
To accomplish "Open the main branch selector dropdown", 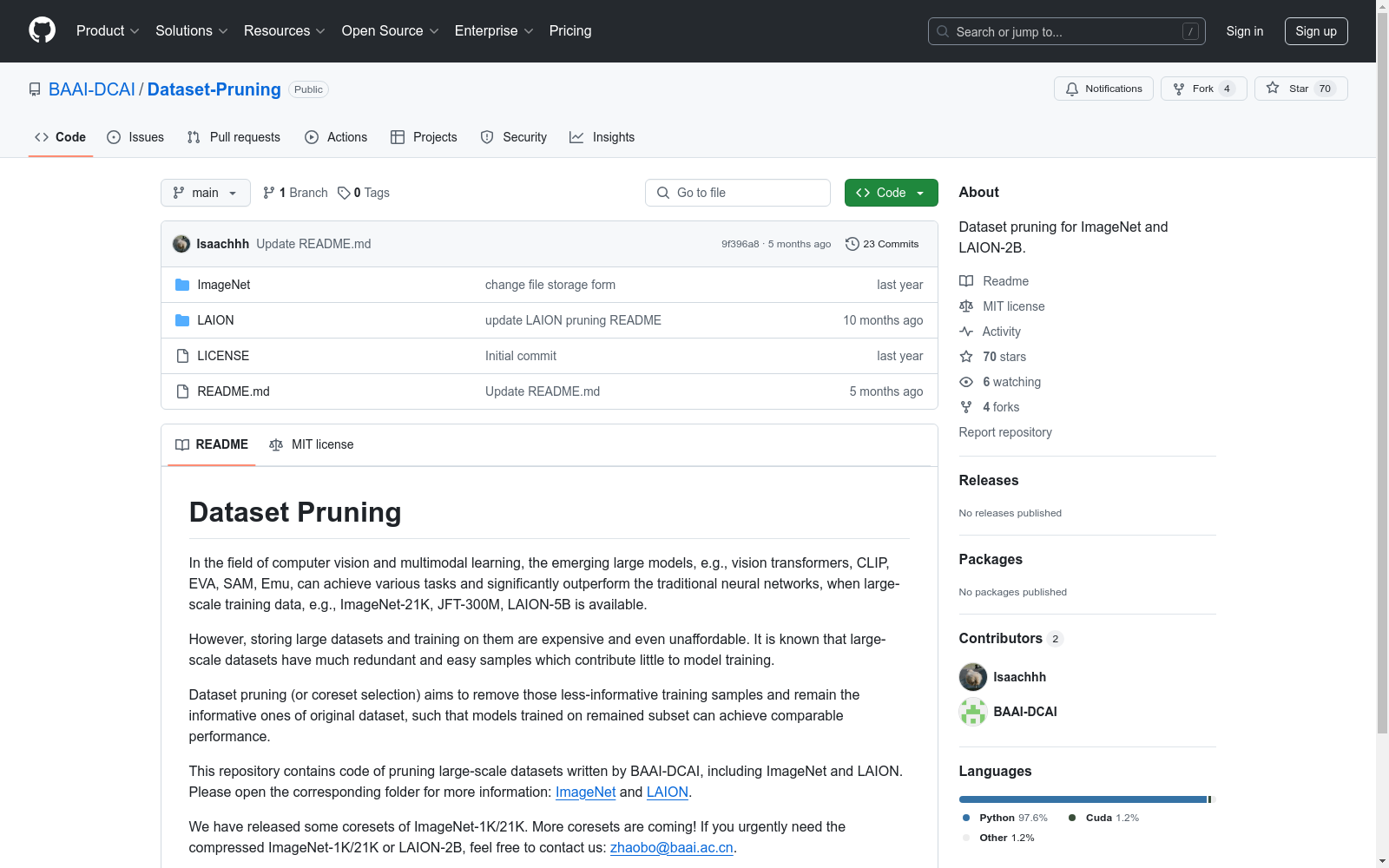I will tap(206, 193).
